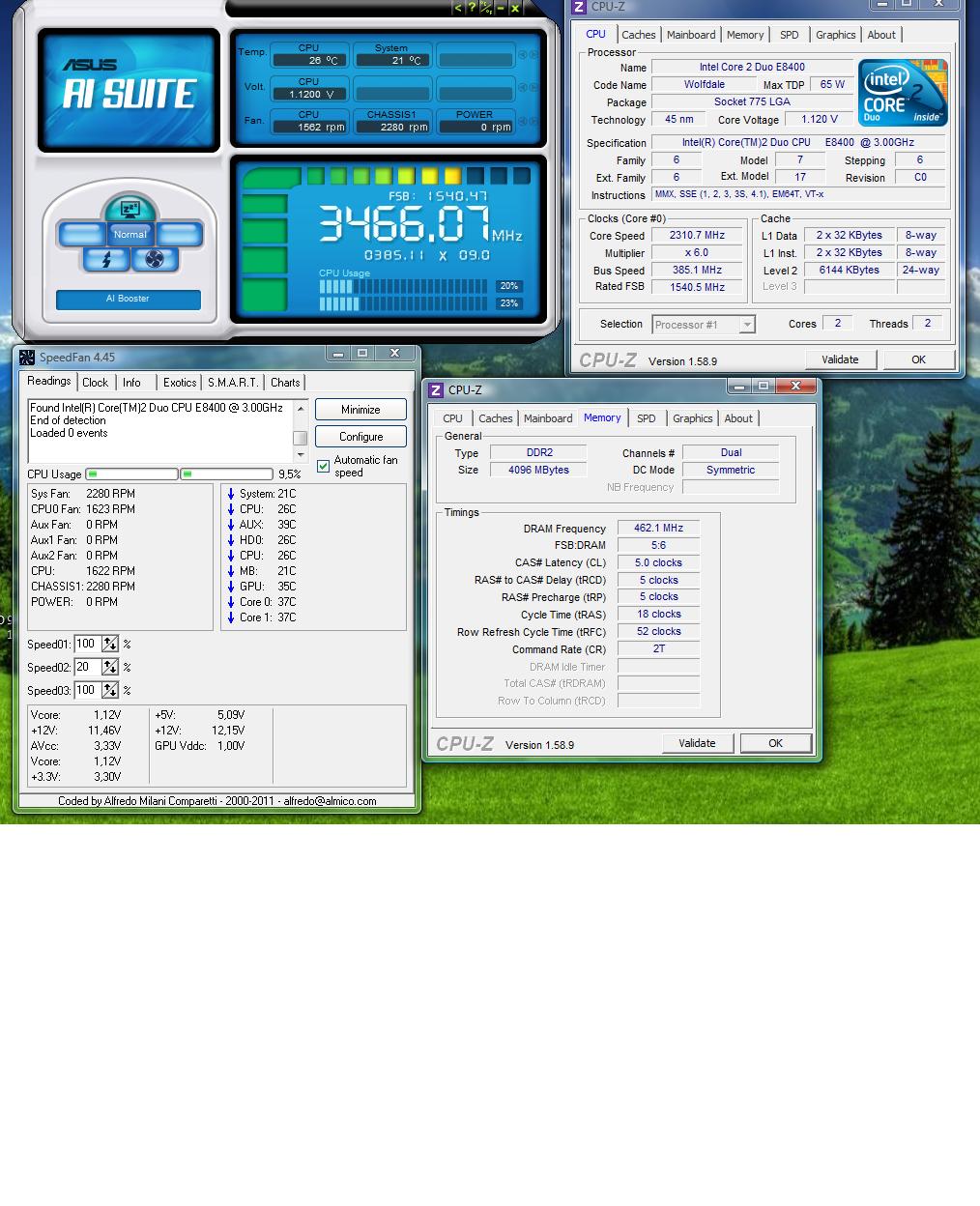Toggle the °C/°F unit icon in AI Suite
Viewport: 980px width, 1206px height.
pyautogui.click(x=486, y=8)
